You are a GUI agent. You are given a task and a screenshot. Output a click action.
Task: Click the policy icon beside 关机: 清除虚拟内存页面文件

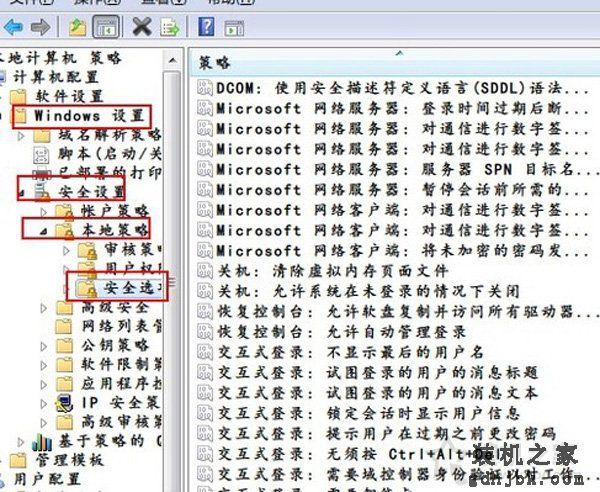[205, 271]
